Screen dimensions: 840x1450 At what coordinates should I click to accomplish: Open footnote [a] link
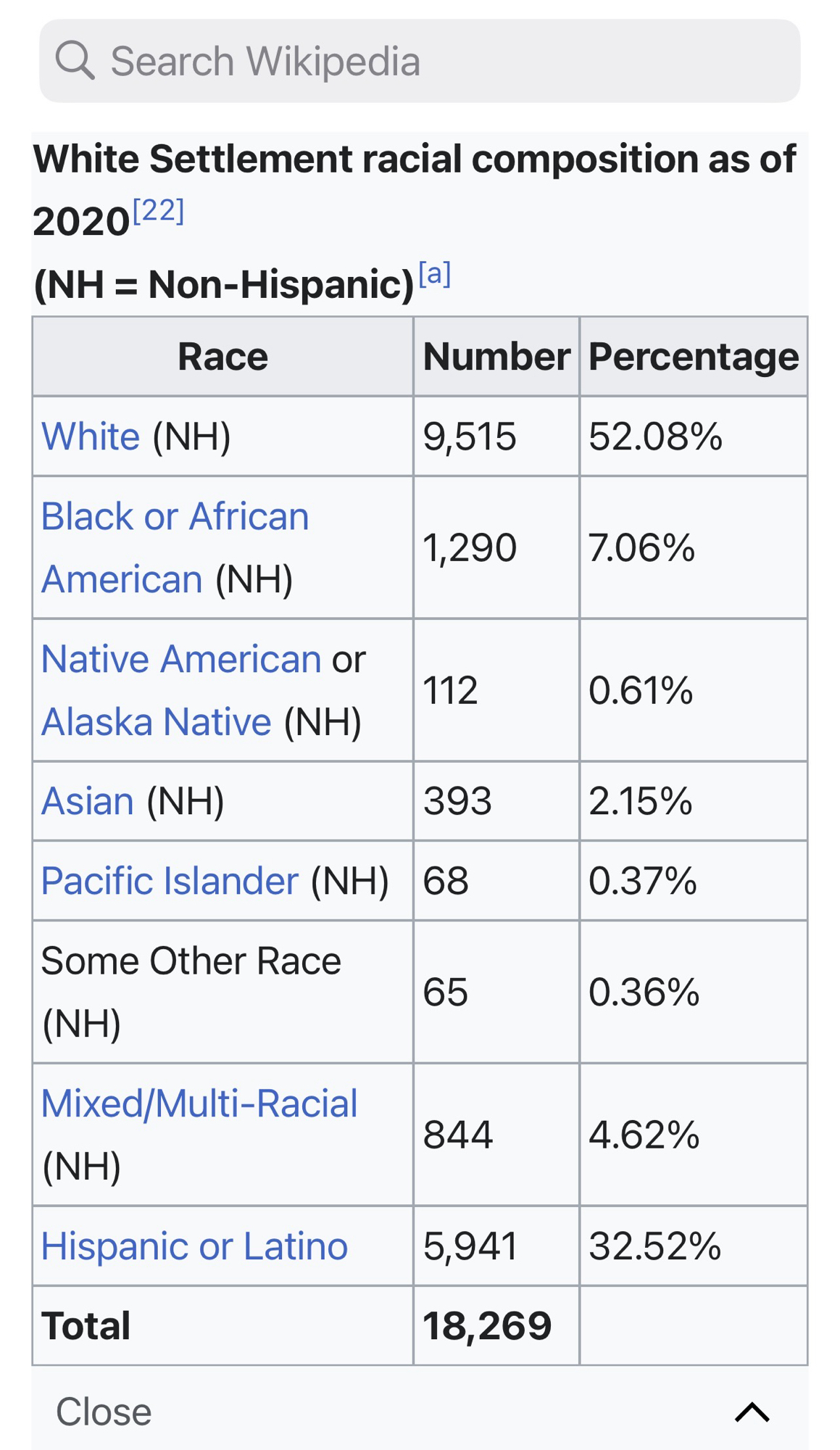pos(435,274)
